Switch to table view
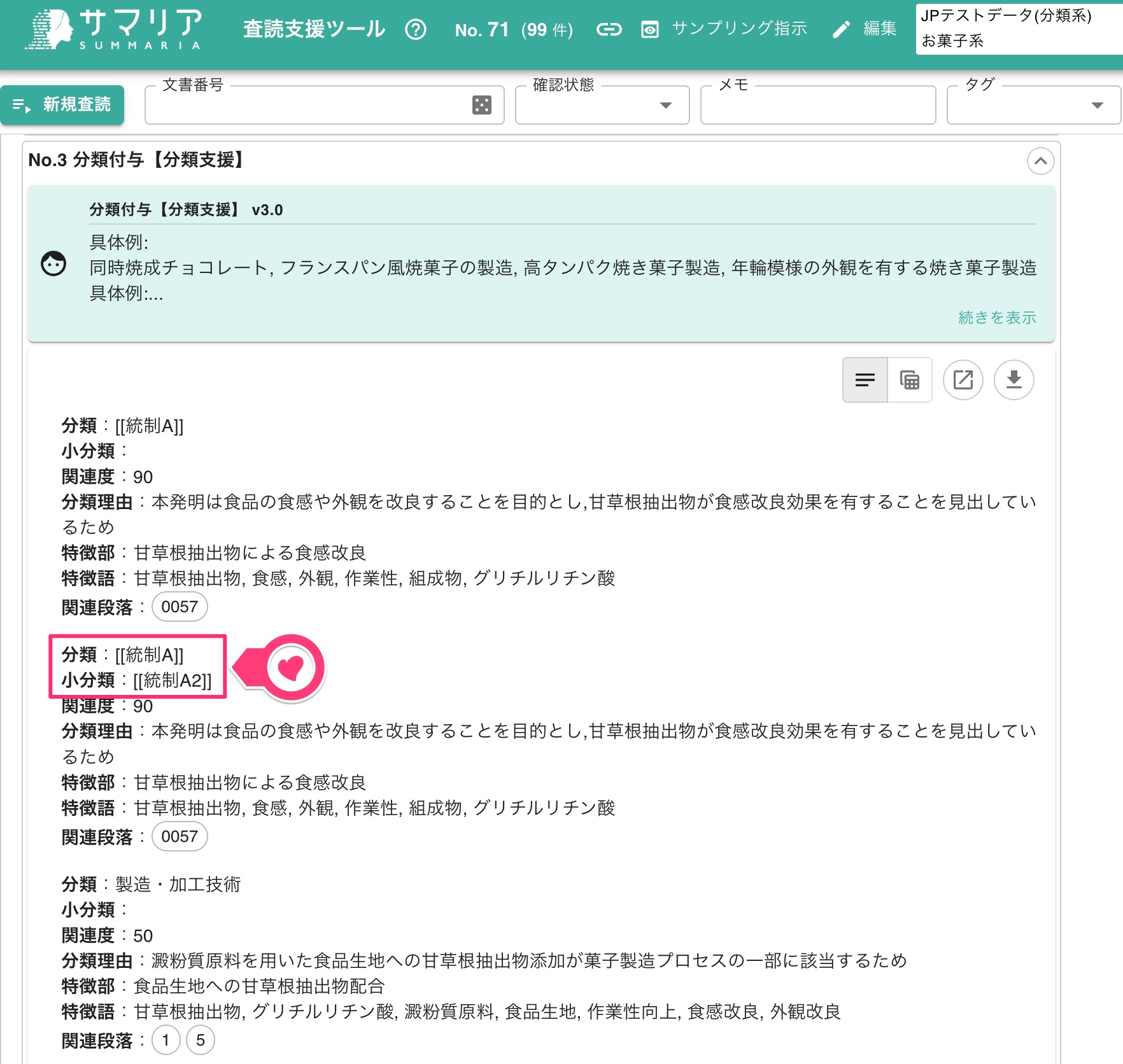 tap(910, 380)
